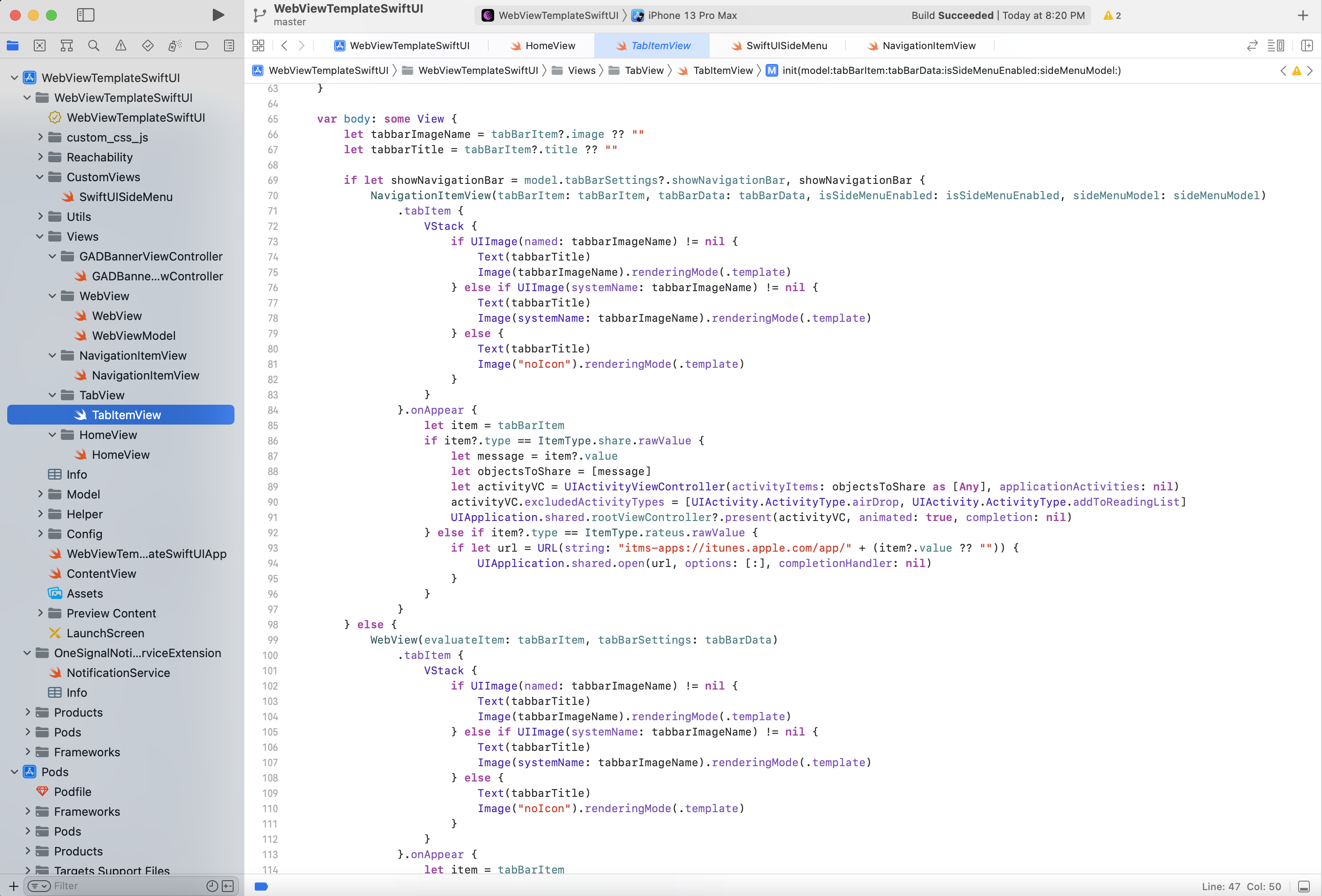
Task: Collapse the WebViewTemplateSwiftUI project root
Action: coord(14,78)
